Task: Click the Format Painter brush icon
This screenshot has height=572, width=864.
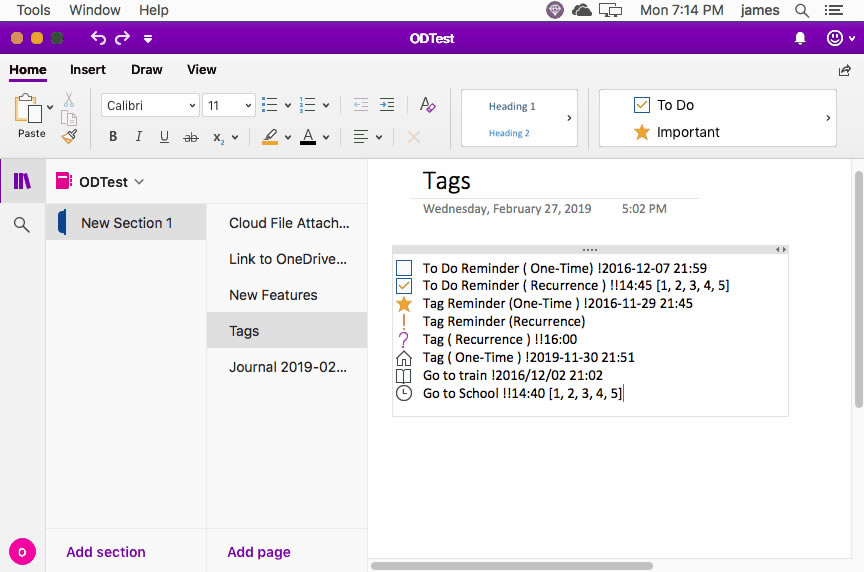Action: [x=69, y=137]
